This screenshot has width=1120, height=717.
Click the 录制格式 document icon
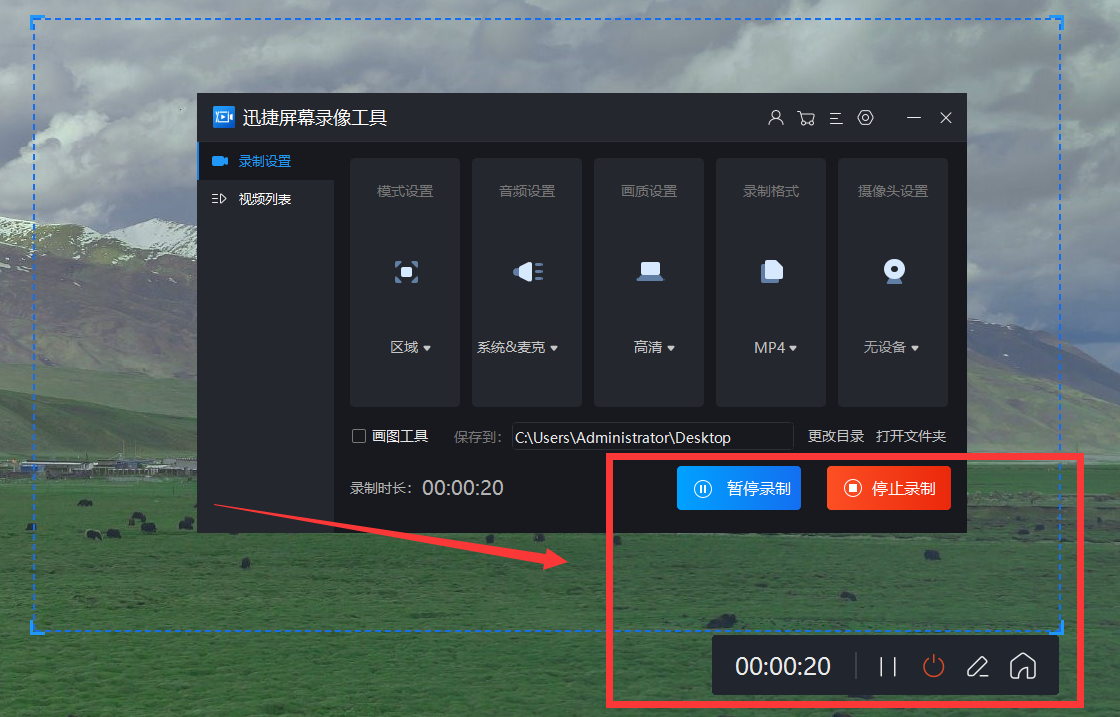click(x=770, y=271)
